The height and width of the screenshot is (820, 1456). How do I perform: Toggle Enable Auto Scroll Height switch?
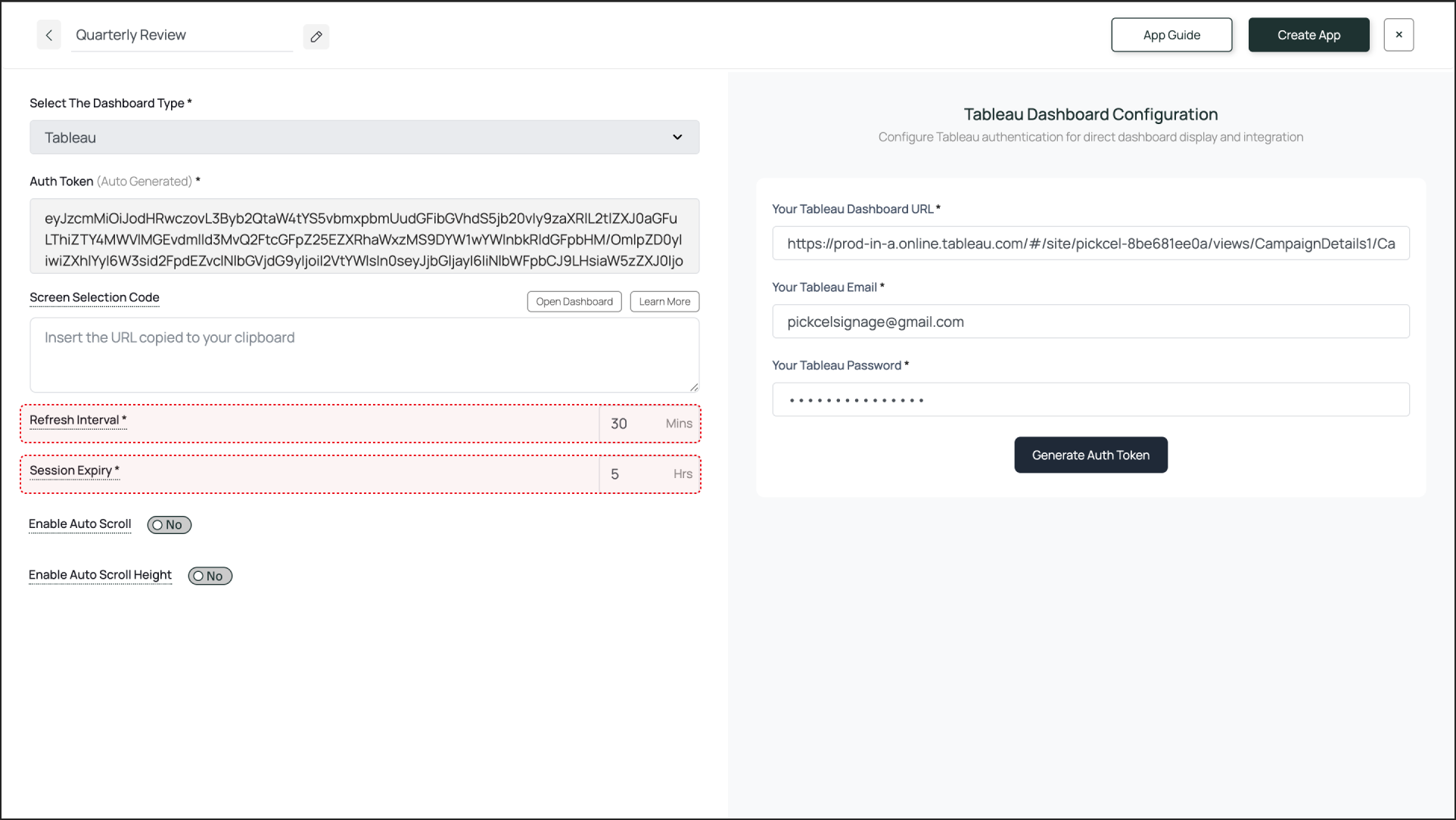(x=210, y=576)
